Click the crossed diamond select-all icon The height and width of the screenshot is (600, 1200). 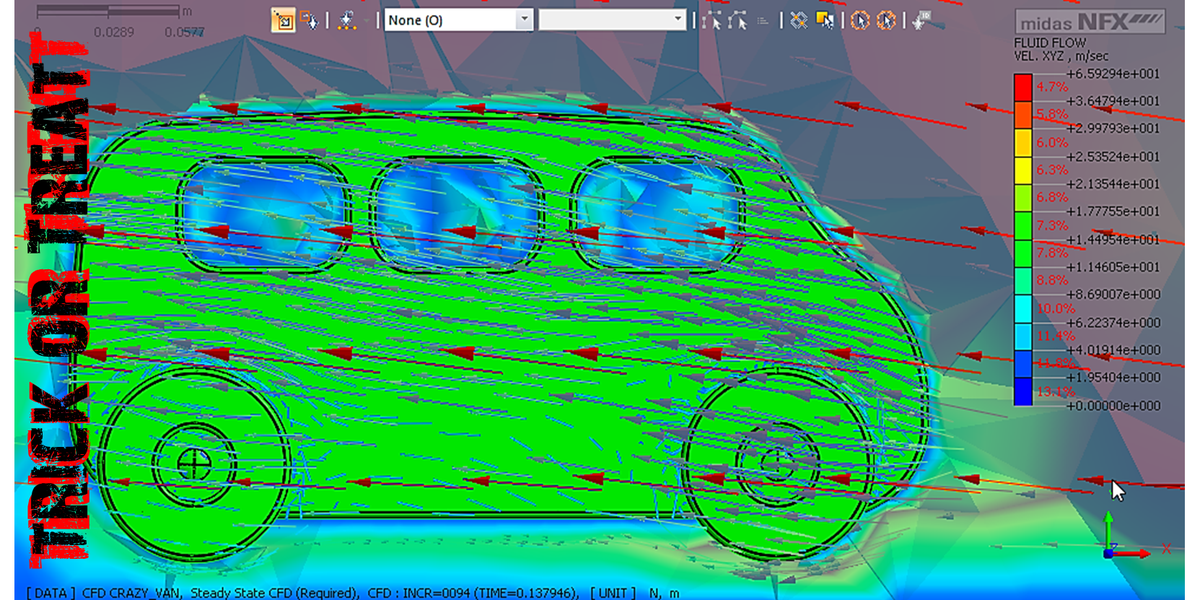coord(798,20)
